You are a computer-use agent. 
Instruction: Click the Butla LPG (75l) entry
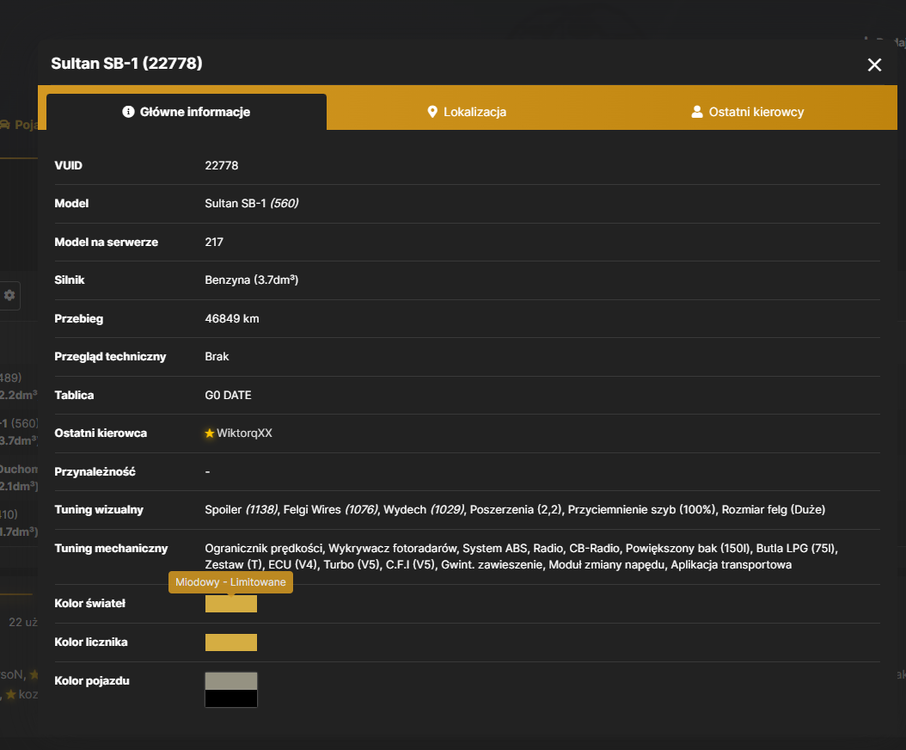pyautogui.click(x=796, y=548)
